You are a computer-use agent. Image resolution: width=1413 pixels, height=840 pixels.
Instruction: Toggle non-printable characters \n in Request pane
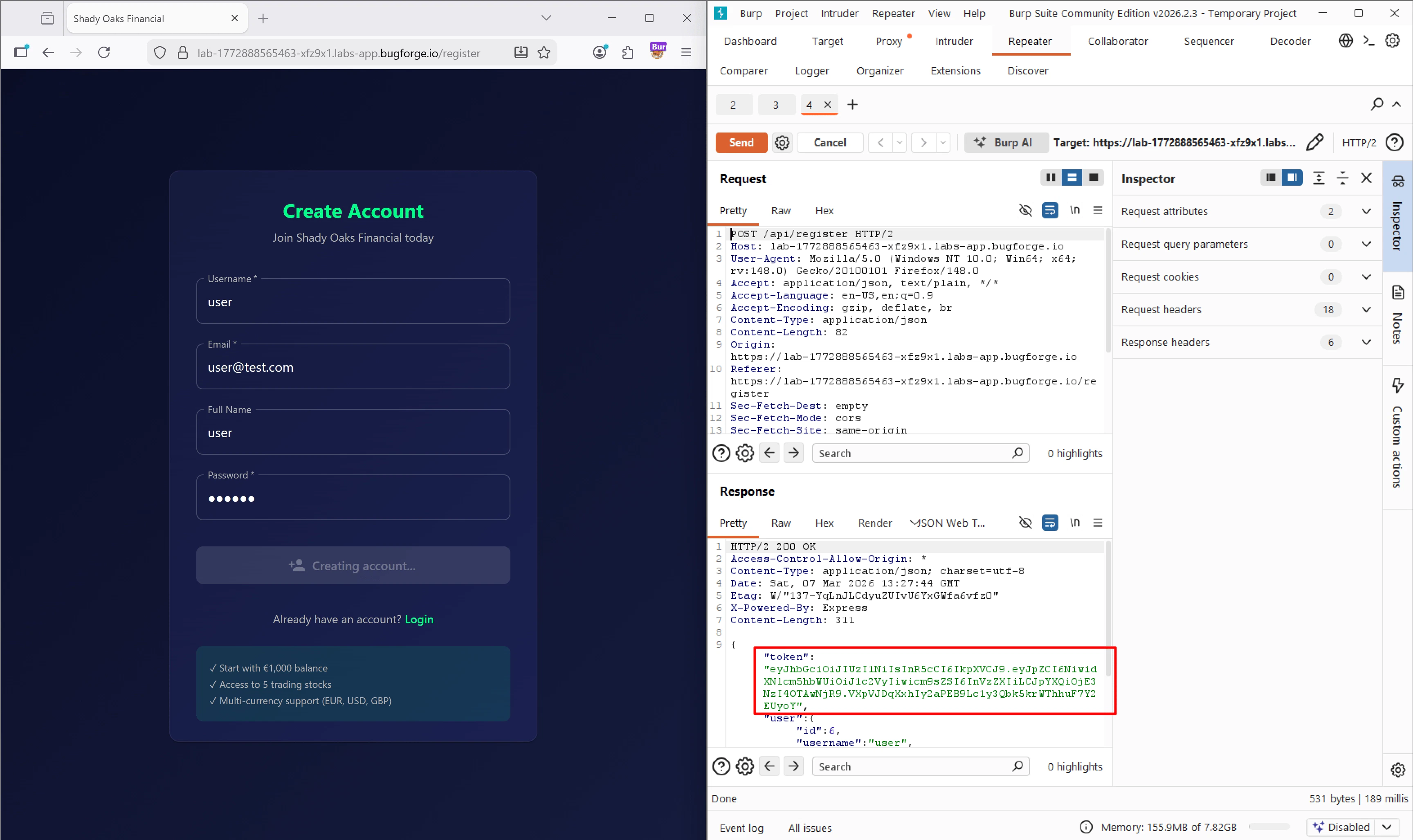coord(1074,211)
